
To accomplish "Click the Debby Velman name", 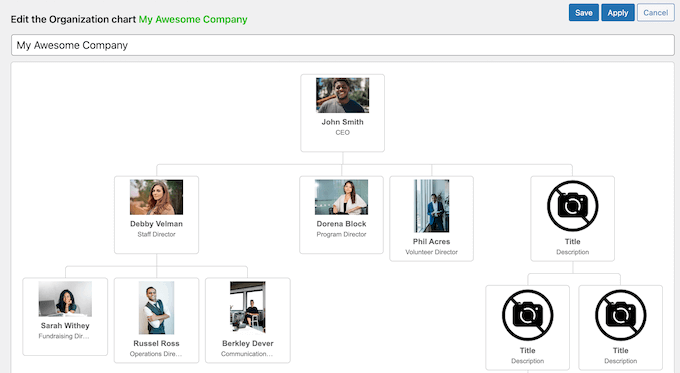I will (x=157, y=224).
